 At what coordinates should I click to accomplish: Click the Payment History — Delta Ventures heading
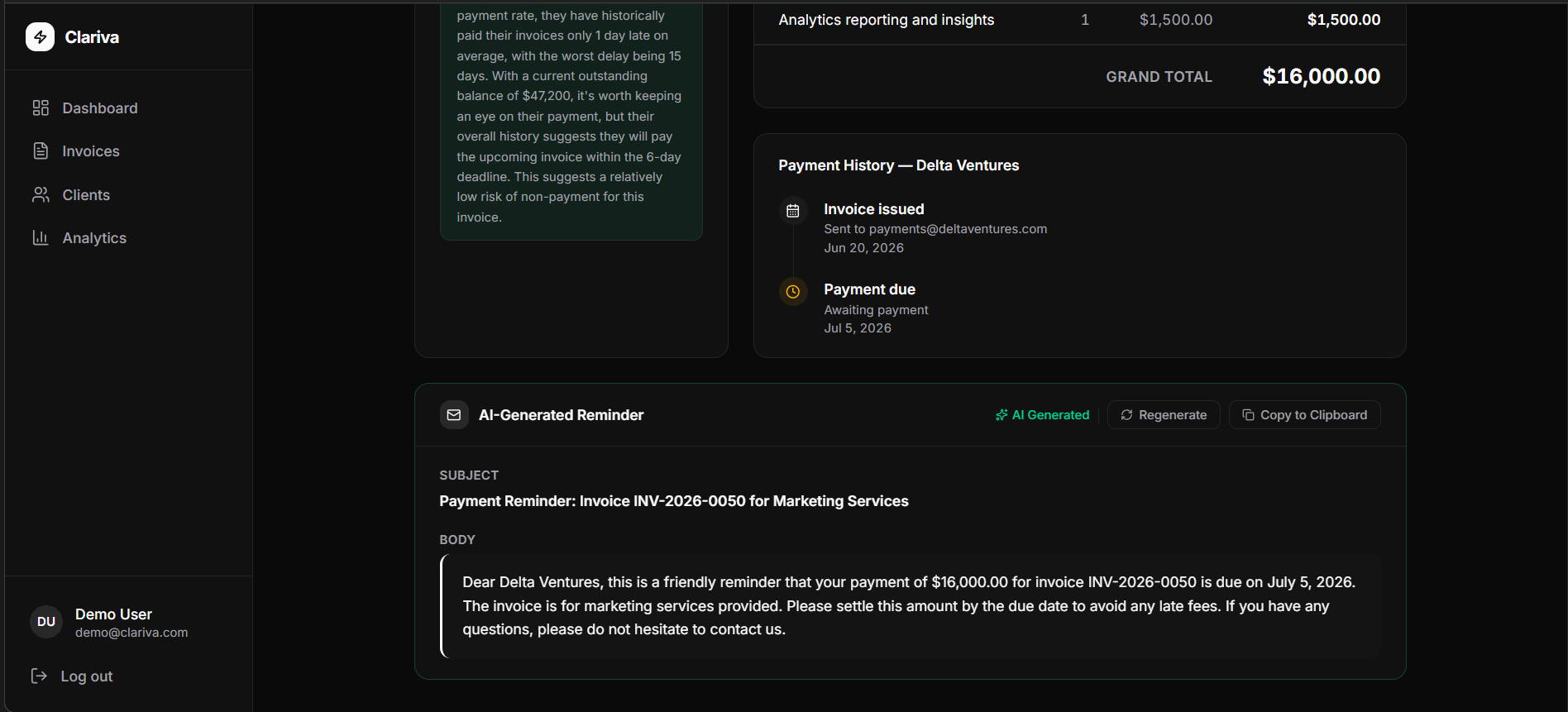(898, 165)
